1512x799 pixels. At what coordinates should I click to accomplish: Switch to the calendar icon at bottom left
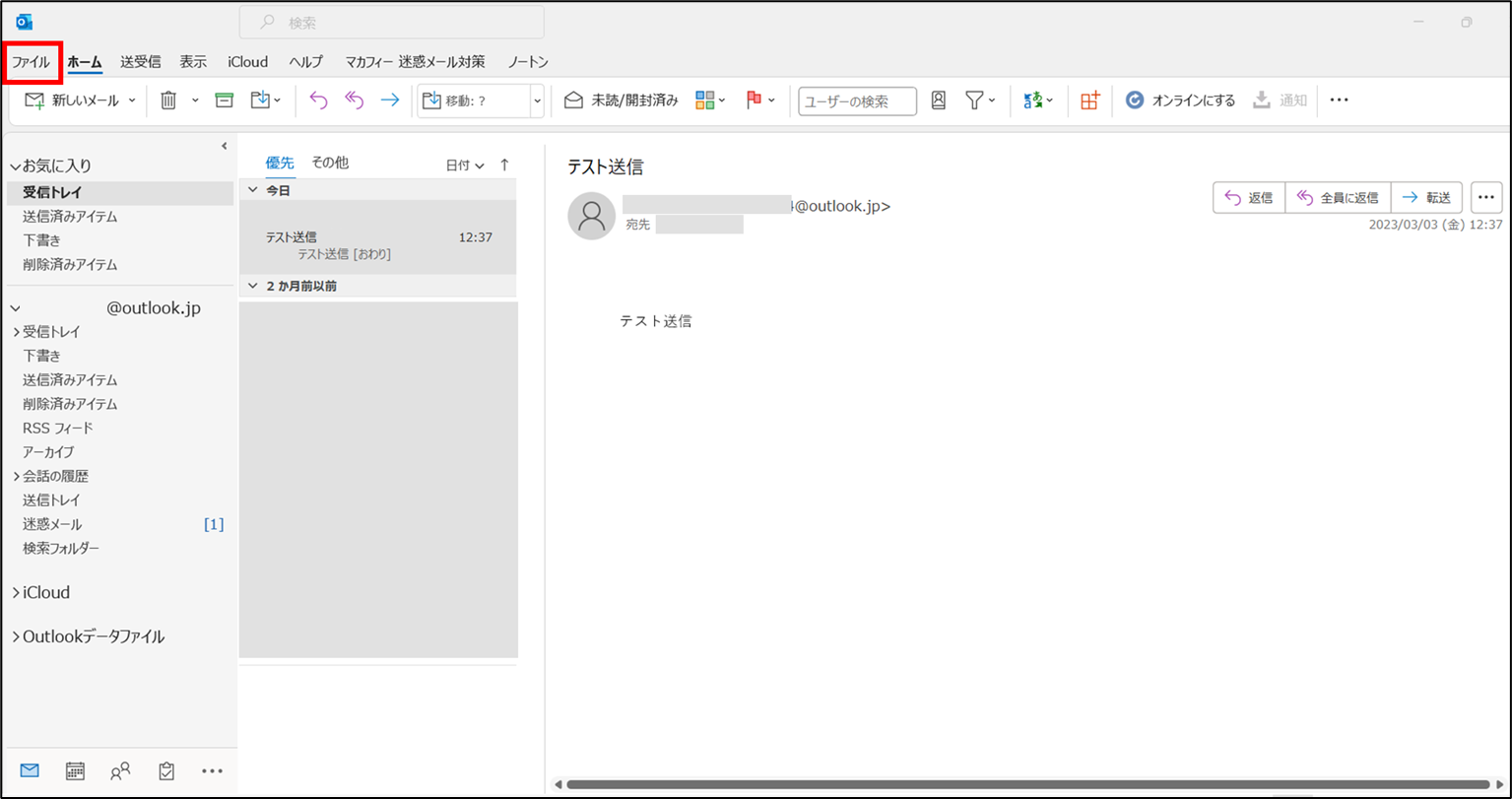point(74,771)
